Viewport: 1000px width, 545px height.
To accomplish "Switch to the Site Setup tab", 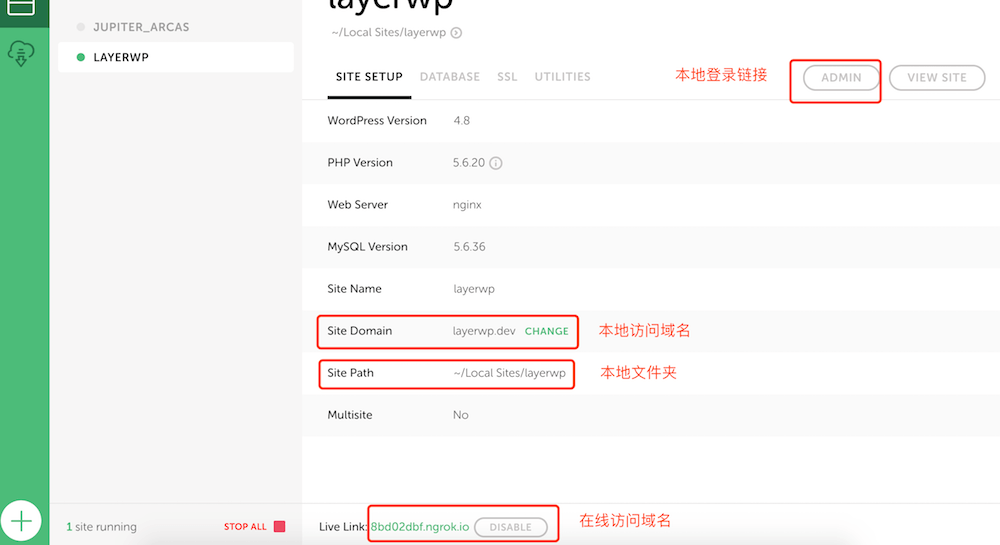I will [x=369, y=77].
